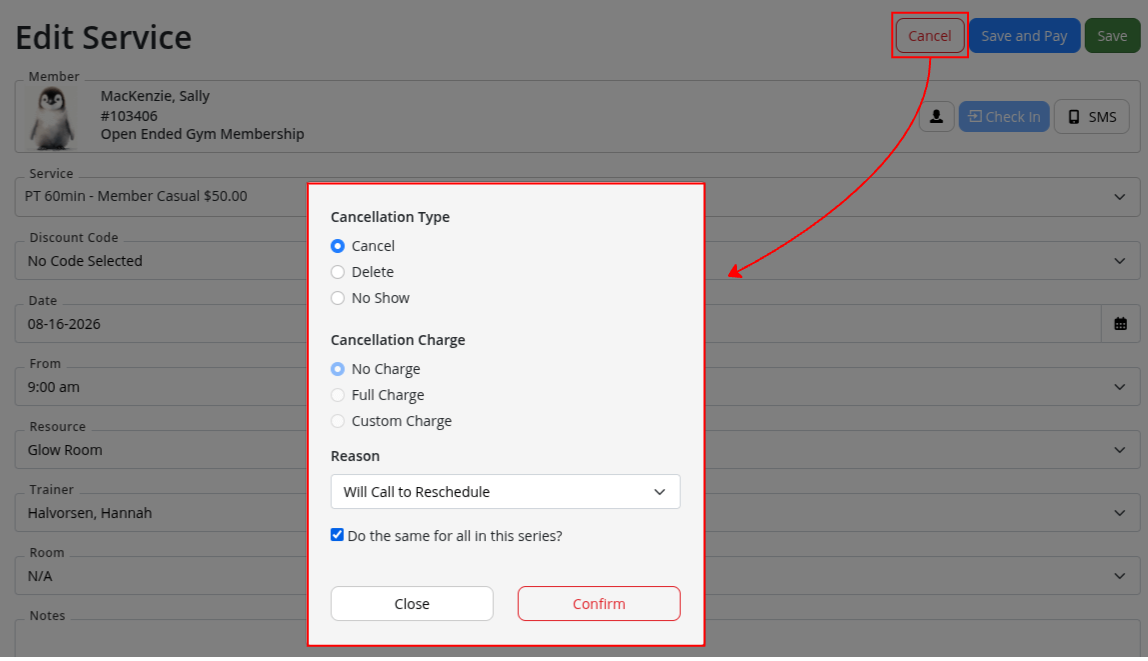
Task: Open the Trainer dropdown chevron
Action: click(x=1119, y=513)
